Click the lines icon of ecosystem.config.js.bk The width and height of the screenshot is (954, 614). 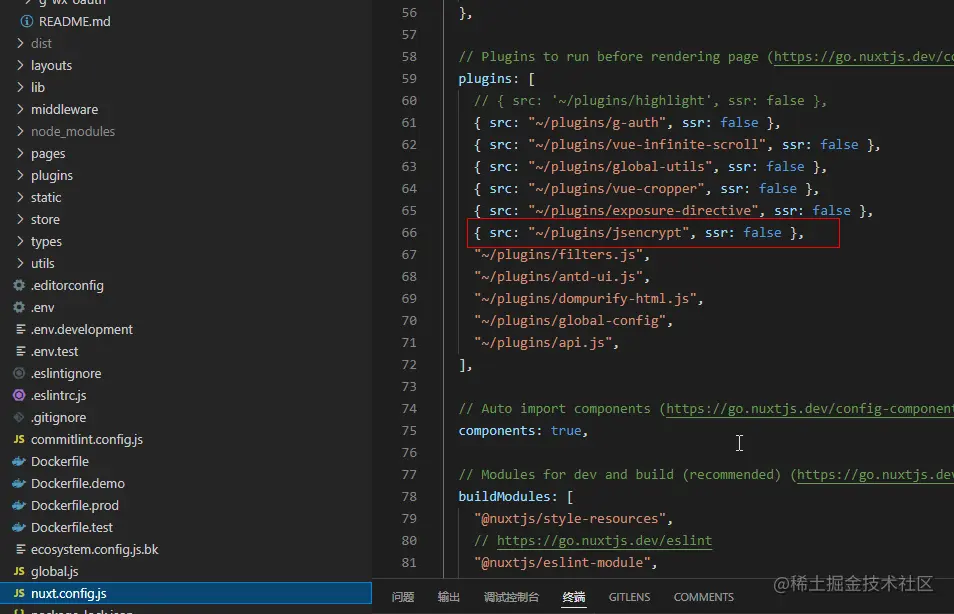(x=20, y=549)
